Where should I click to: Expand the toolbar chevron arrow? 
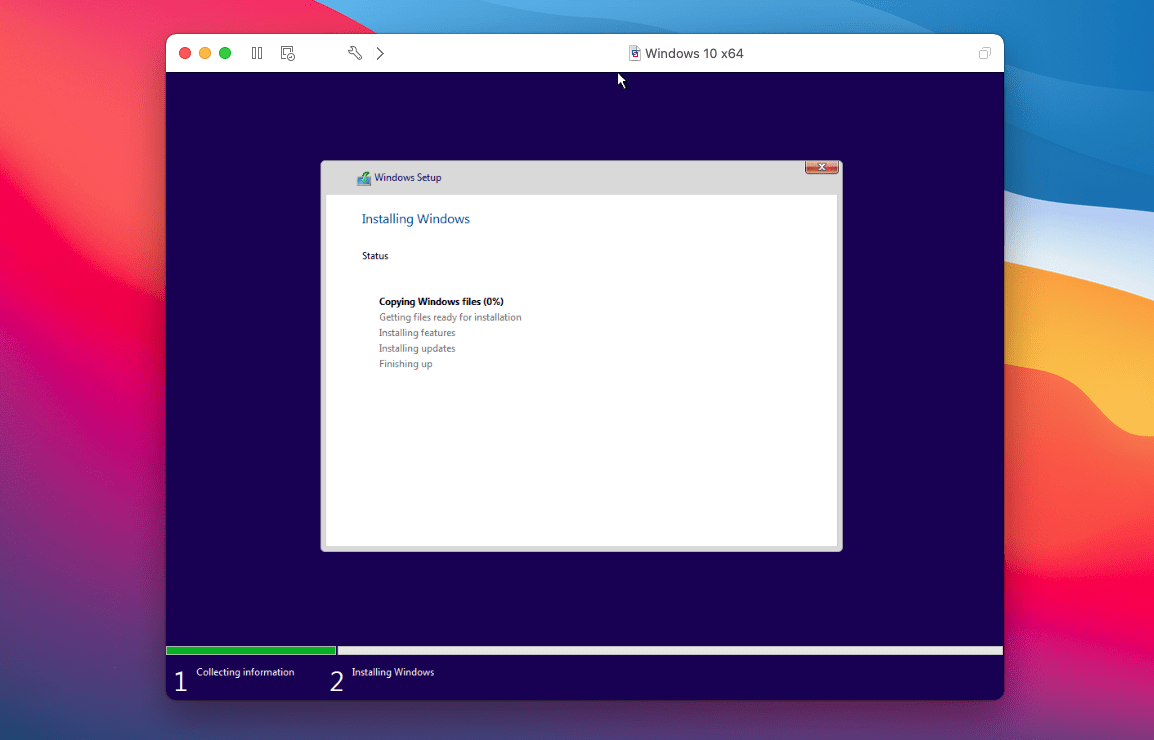[380, 53]
